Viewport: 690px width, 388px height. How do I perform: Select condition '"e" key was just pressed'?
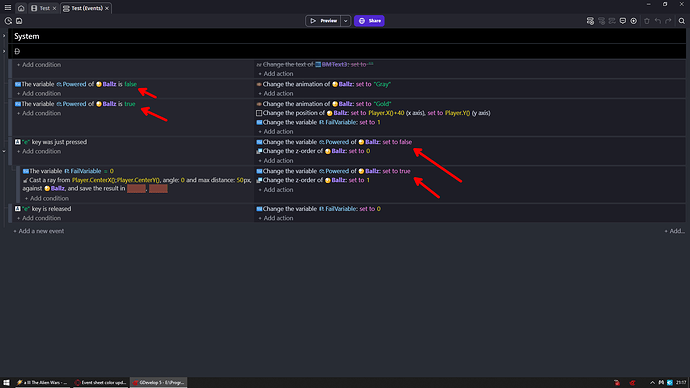[51, 142]
